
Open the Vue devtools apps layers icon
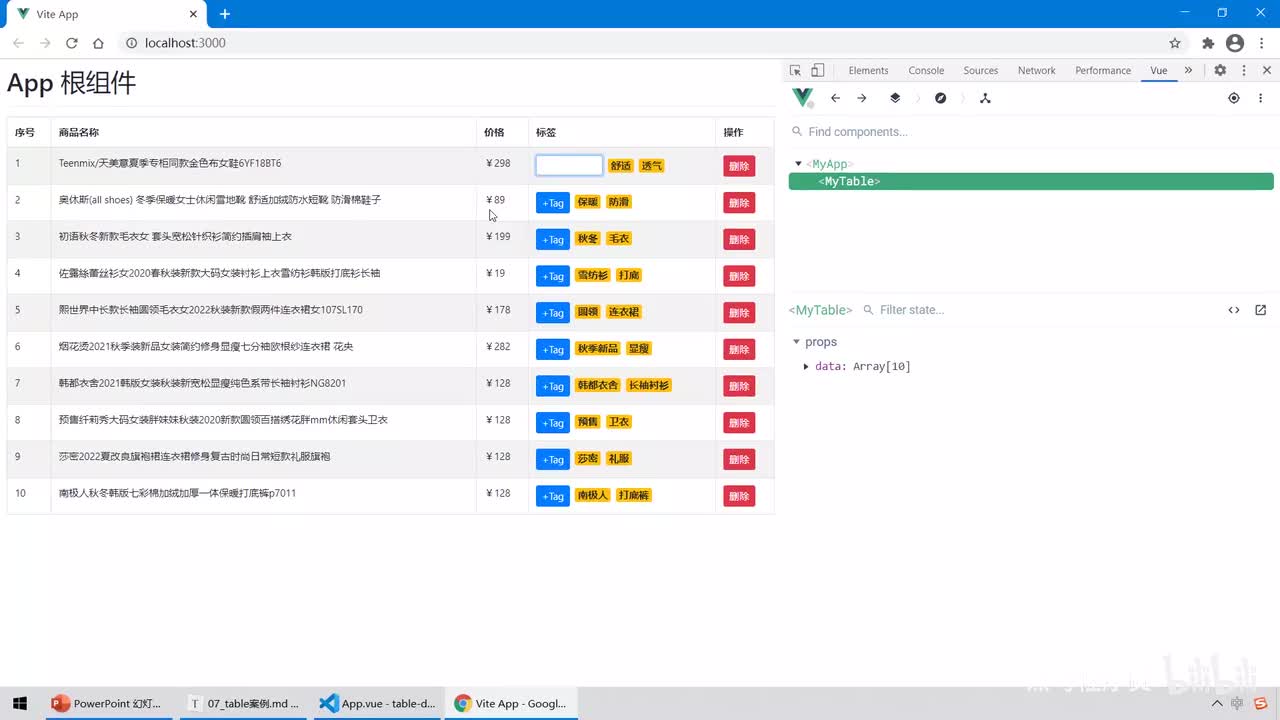tap(895, 98)
